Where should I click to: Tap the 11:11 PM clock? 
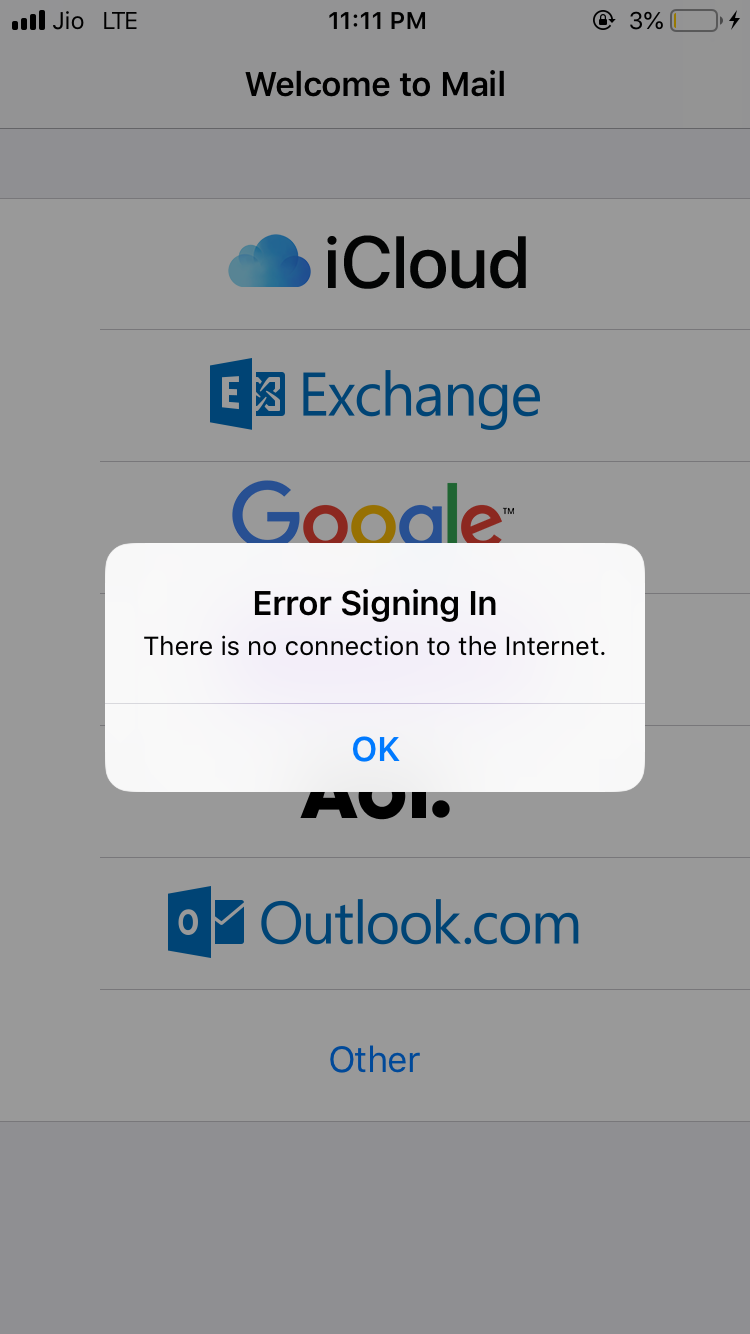point(377,21)
